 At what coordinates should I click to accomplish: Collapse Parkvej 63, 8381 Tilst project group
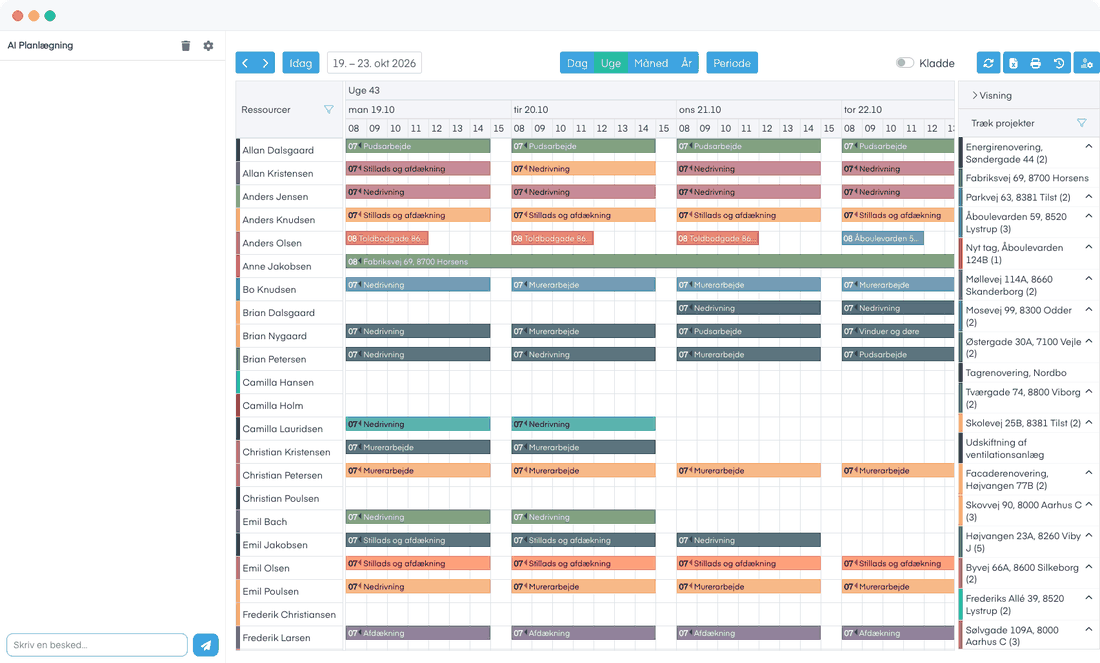(x=1089, y=197)
